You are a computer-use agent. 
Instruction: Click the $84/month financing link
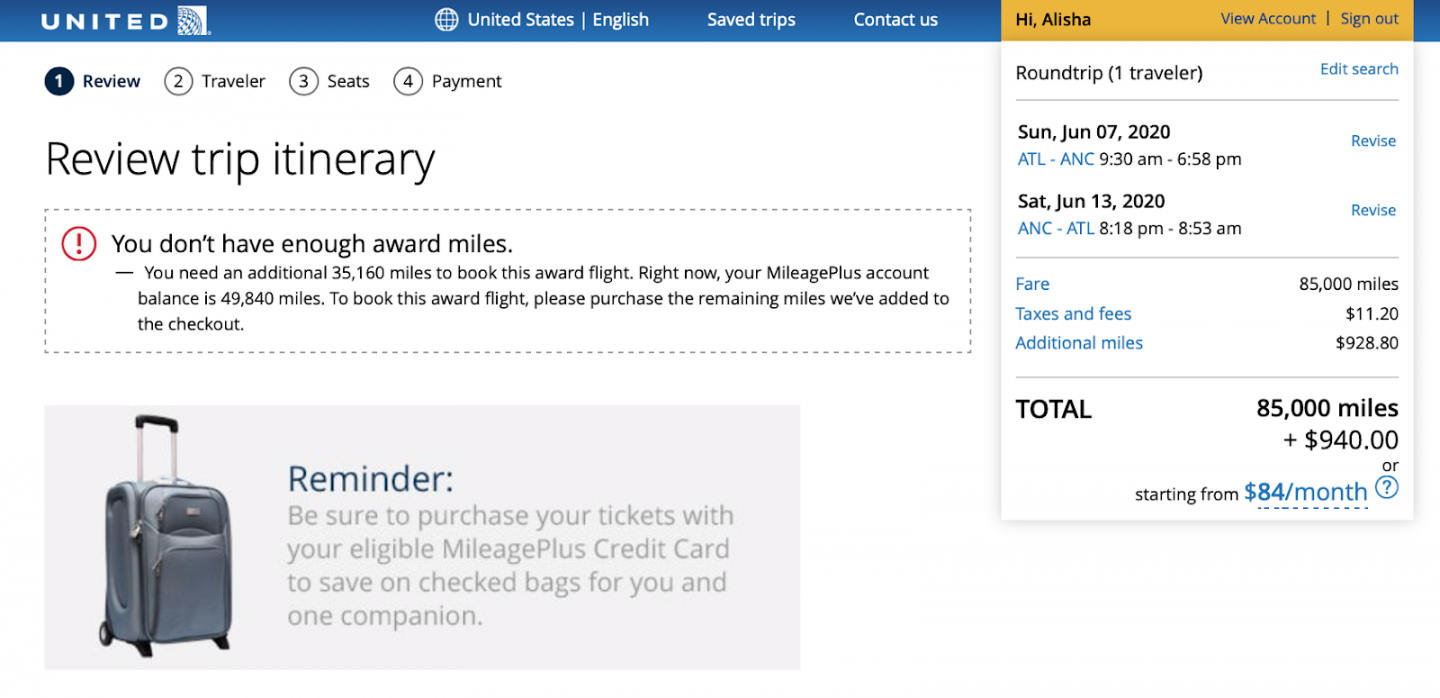1304,492
